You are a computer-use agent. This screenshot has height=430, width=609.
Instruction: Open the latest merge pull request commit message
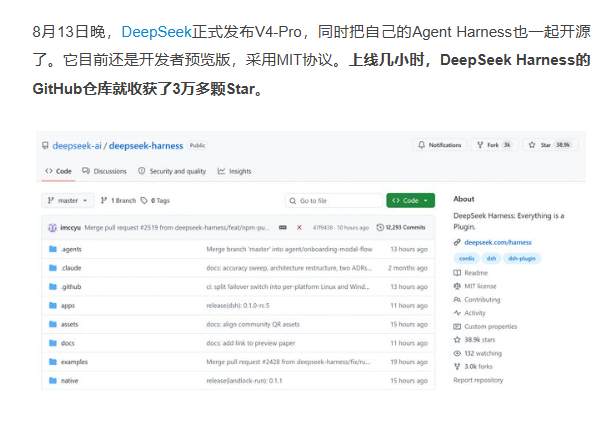(176, 228)
